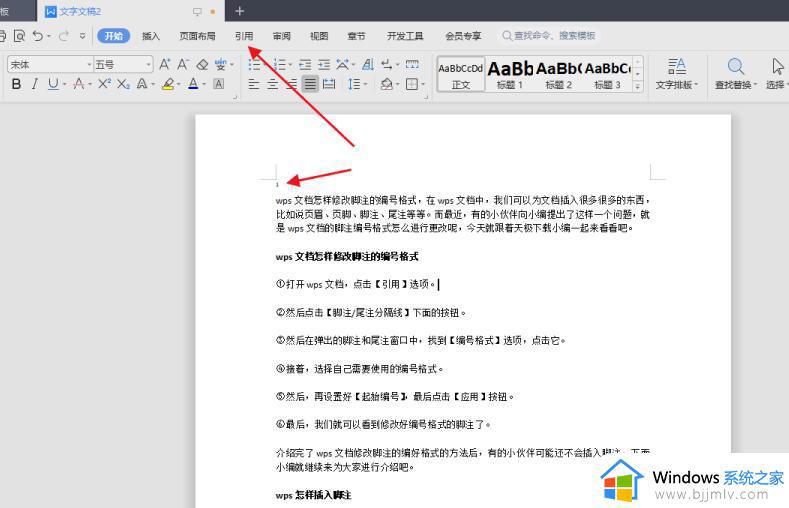789x508 pixels.
Task: Toggle subscript formatting
Action: pyautogui.click(x=123, y=84)
